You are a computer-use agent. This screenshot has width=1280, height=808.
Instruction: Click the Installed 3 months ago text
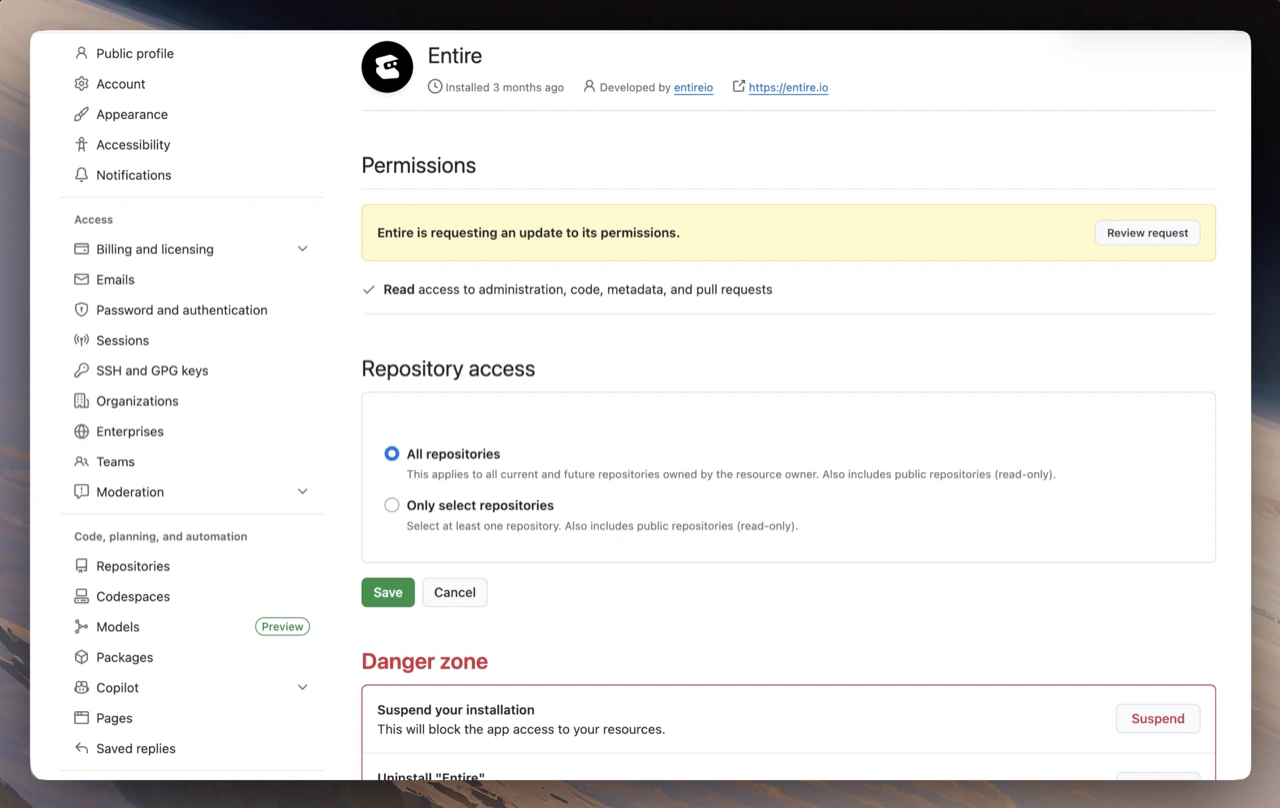(x=505, y=87)
